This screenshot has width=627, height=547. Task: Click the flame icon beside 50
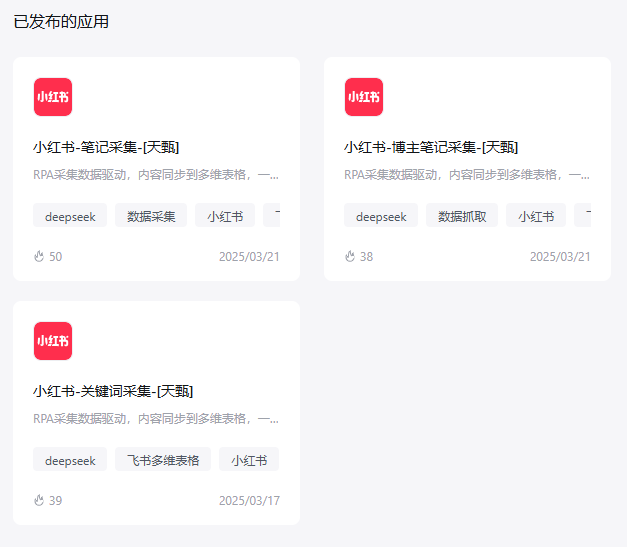(x=39, y=256)
